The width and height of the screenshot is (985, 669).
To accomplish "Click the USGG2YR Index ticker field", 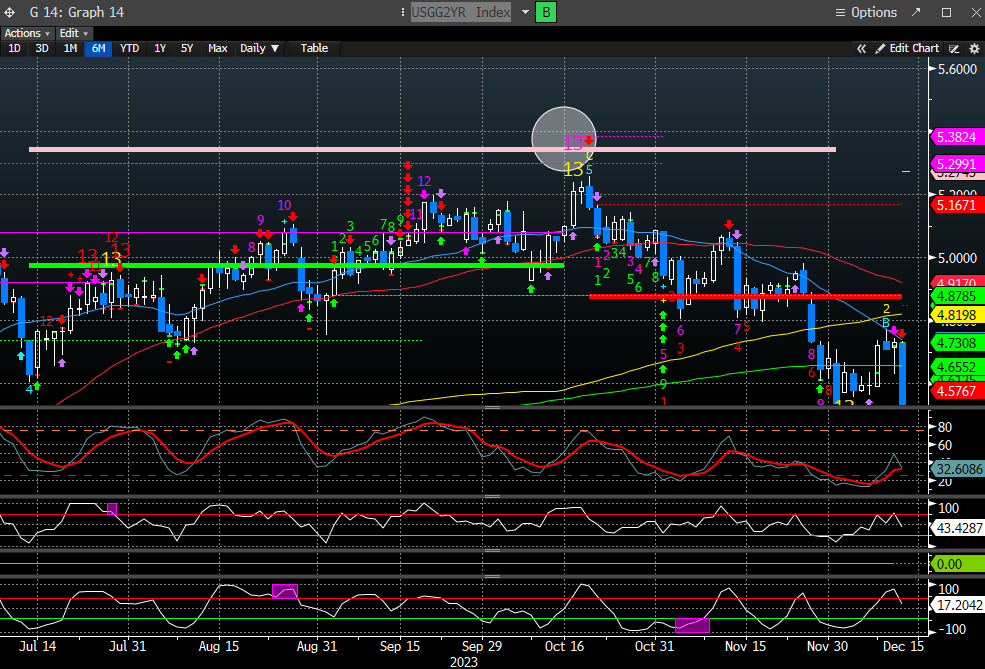I will tap(461, 12).
